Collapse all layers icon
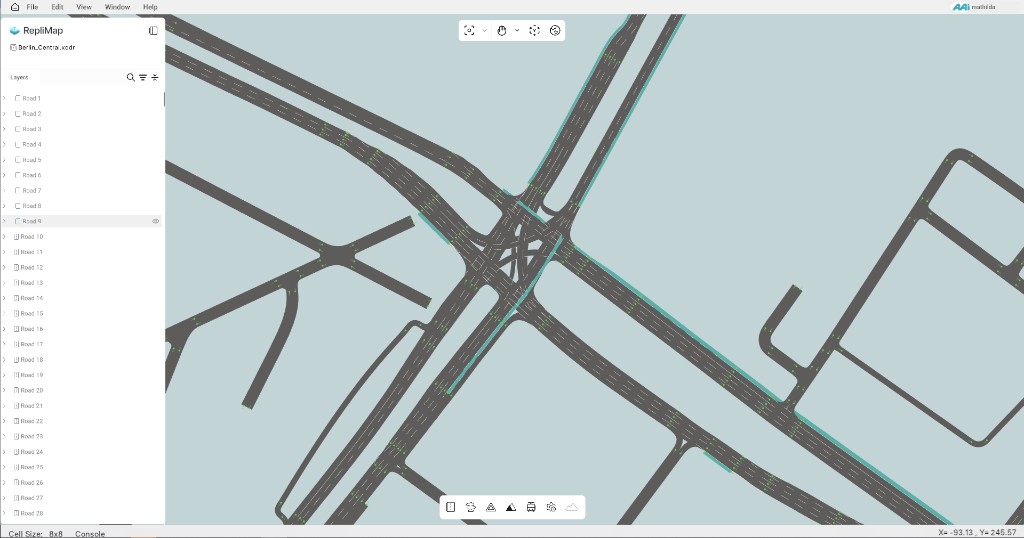Screen dimensions: 1024x538 tap(155, 77)
